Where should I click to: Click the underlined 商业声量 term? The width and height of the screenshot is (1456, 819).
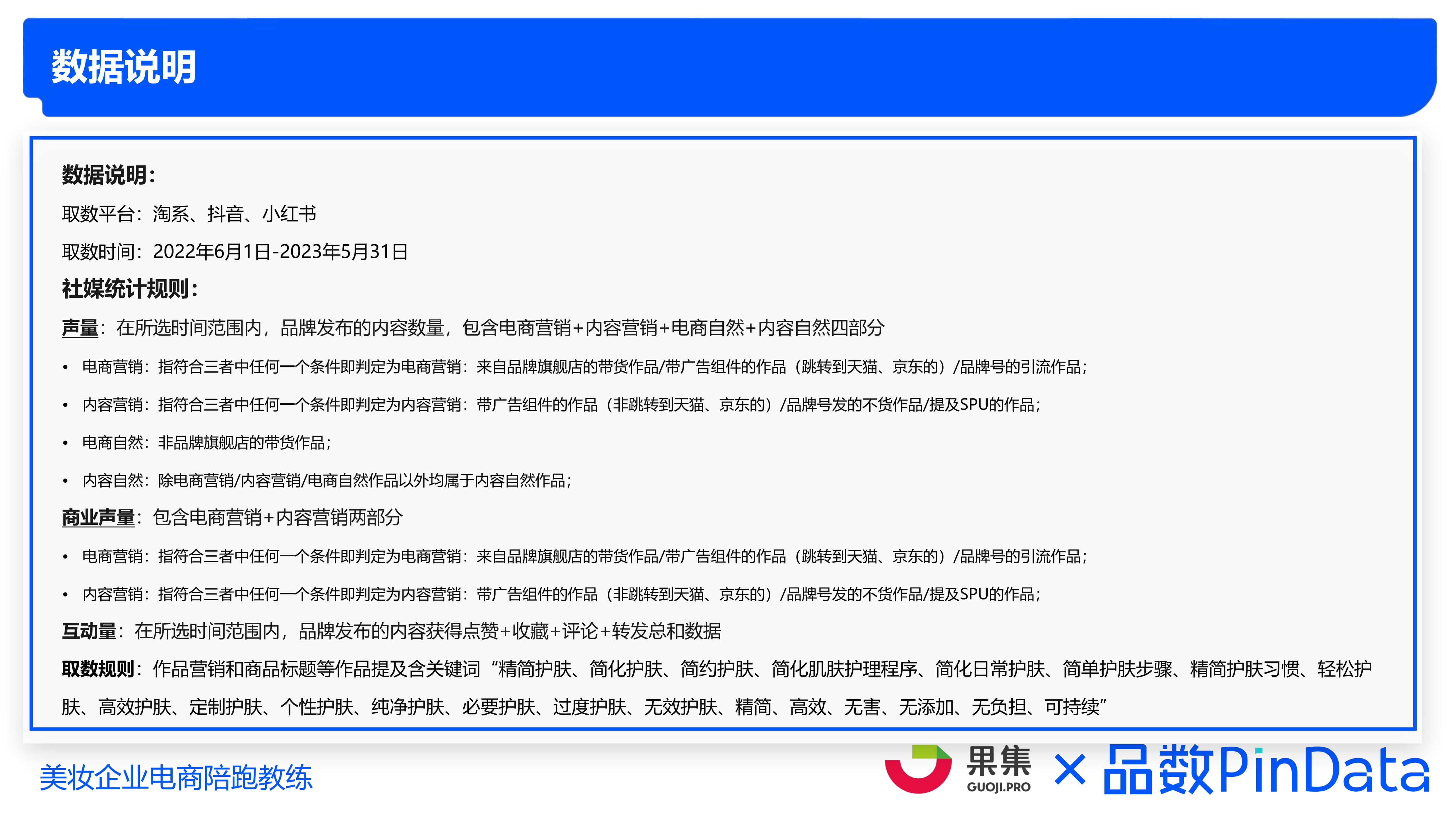pyautogui.click(x=98, y=518)
